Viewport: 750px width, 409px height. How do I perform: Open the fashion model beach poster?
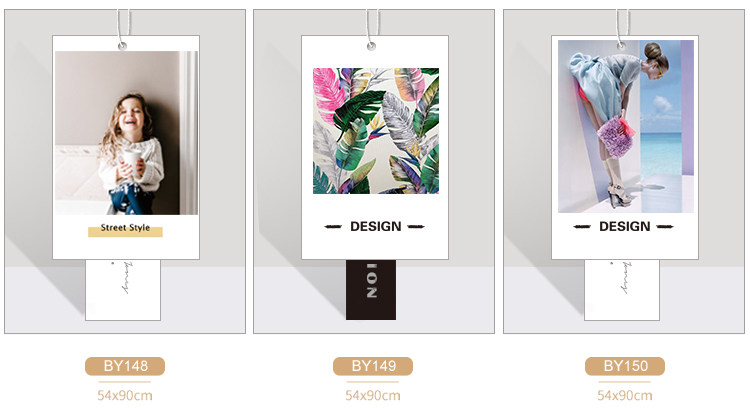point(626,126)
